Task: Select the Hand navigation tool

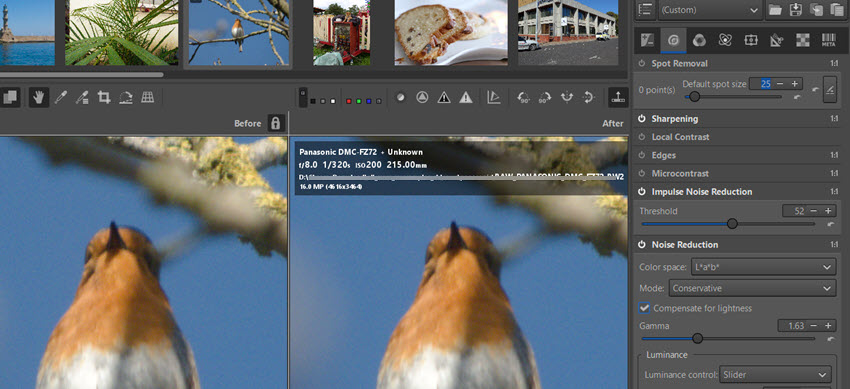Action: [39, 98]
